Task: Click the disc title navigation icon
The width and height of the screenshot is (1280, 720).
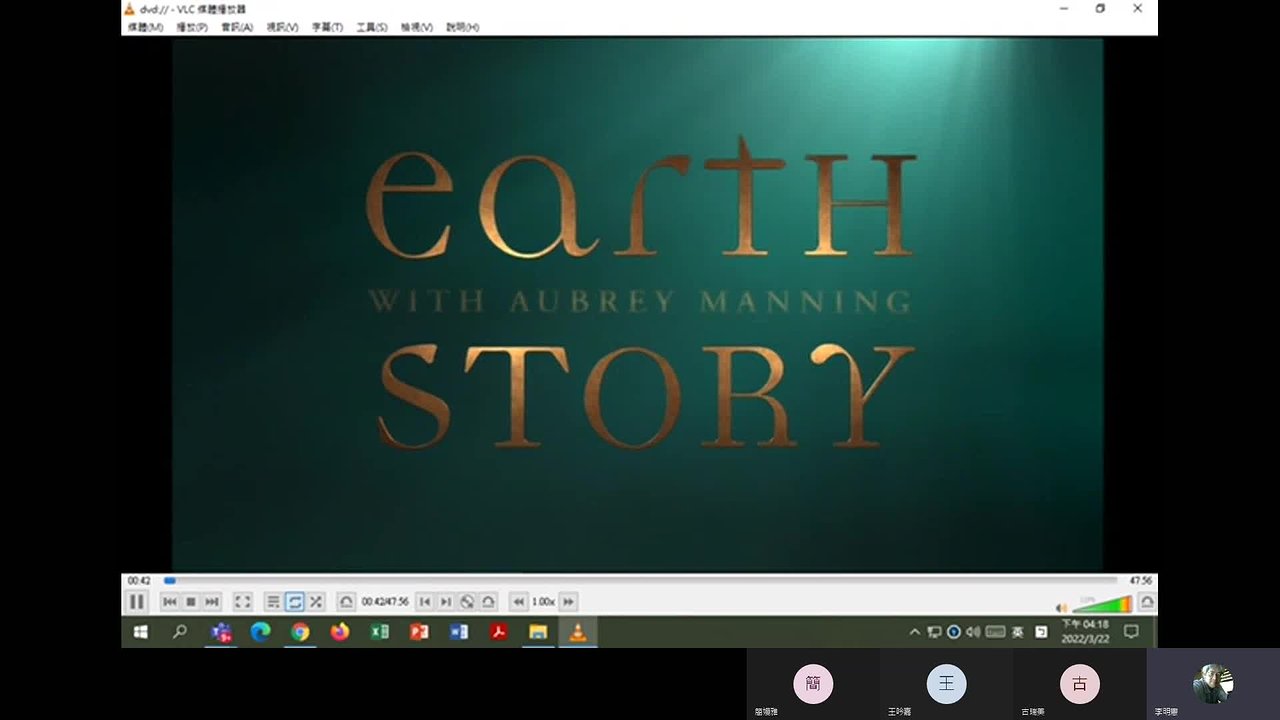Action: coord(467,602)
